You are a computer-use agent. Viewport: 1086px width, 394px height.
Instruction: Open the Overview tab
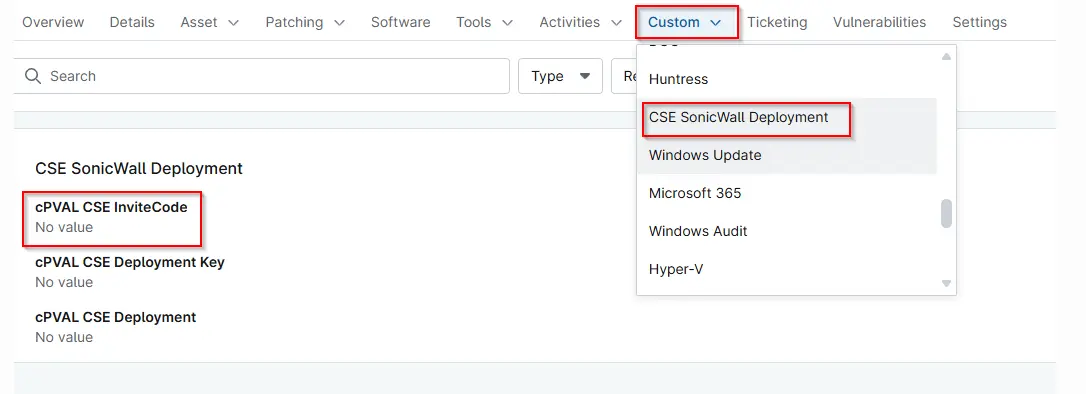click(53, 22)
